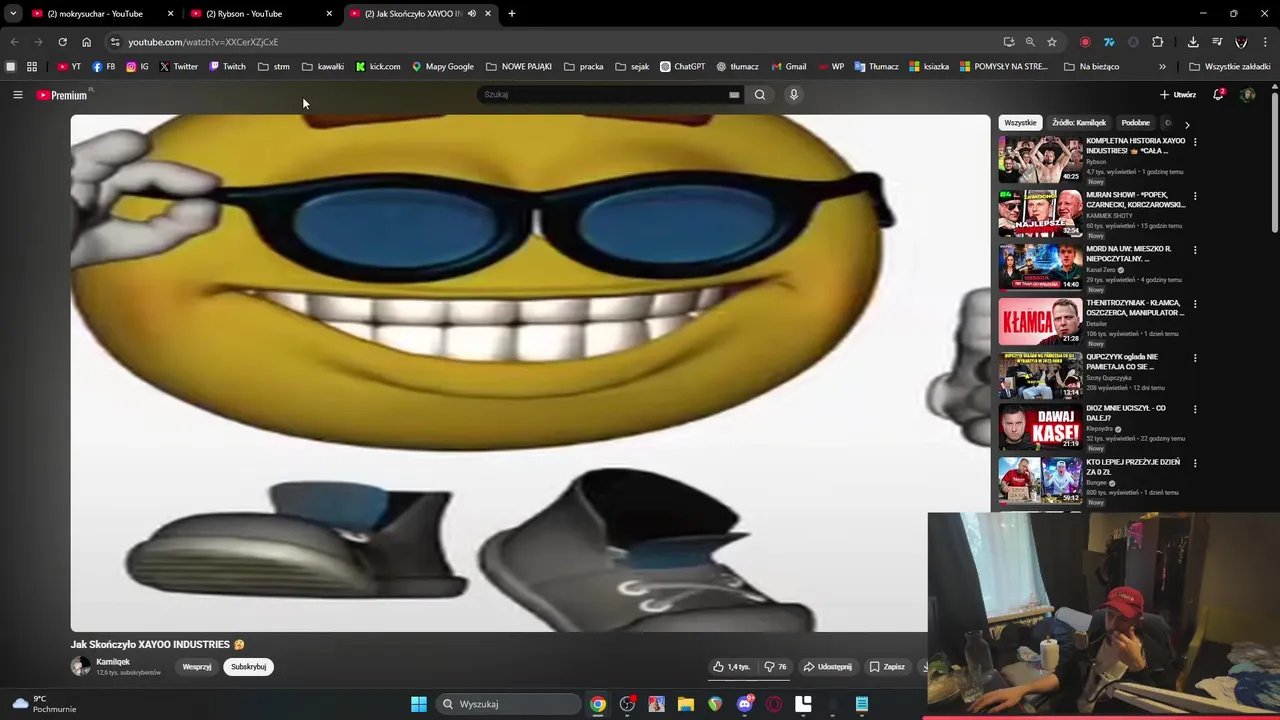Open Wszystkie zakładki folder

click(x=1230, y=67)
